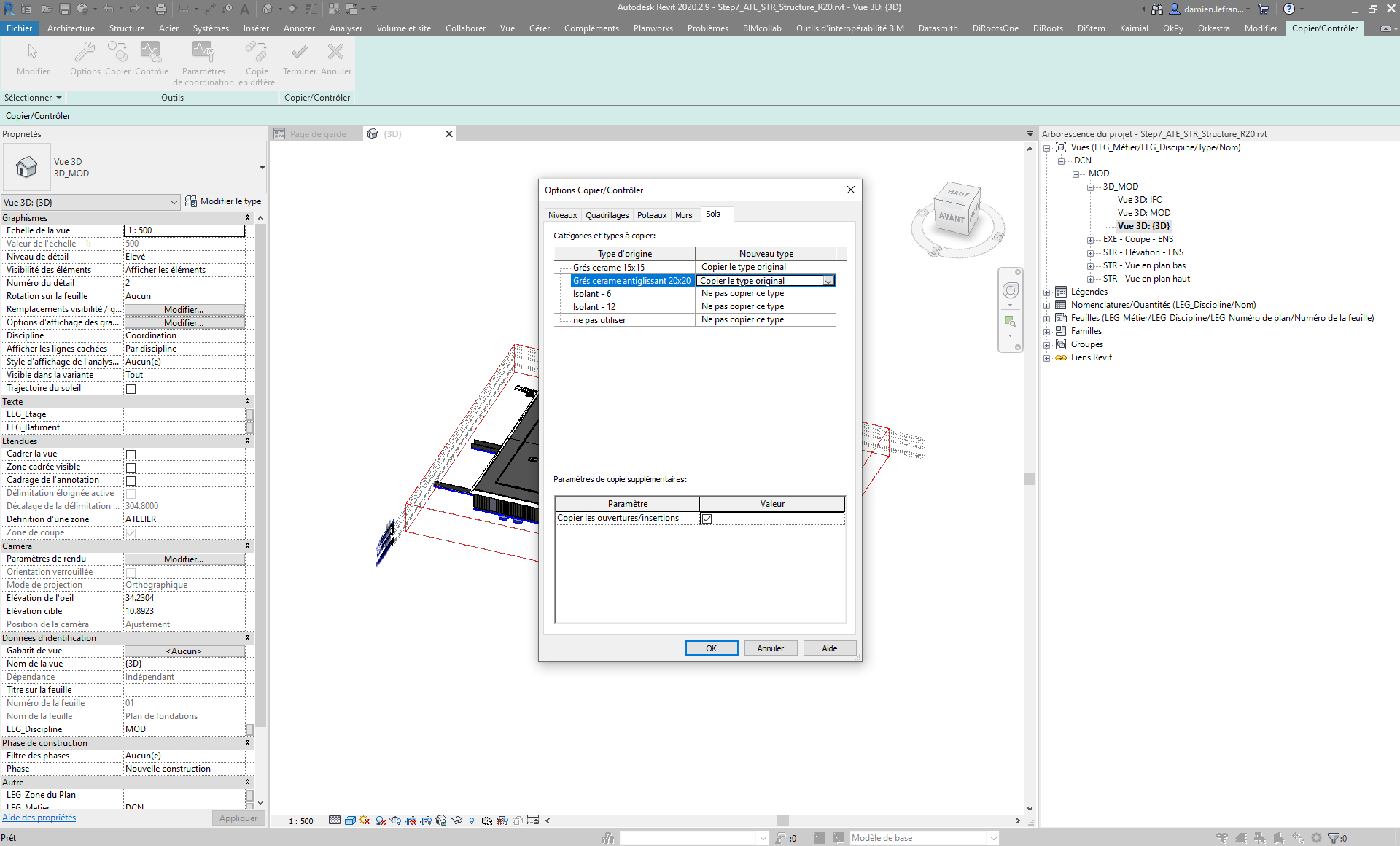This screenshot has width=1400, height=846.
Task: Click the Echelle de la vue field
Action: point(184,230)
